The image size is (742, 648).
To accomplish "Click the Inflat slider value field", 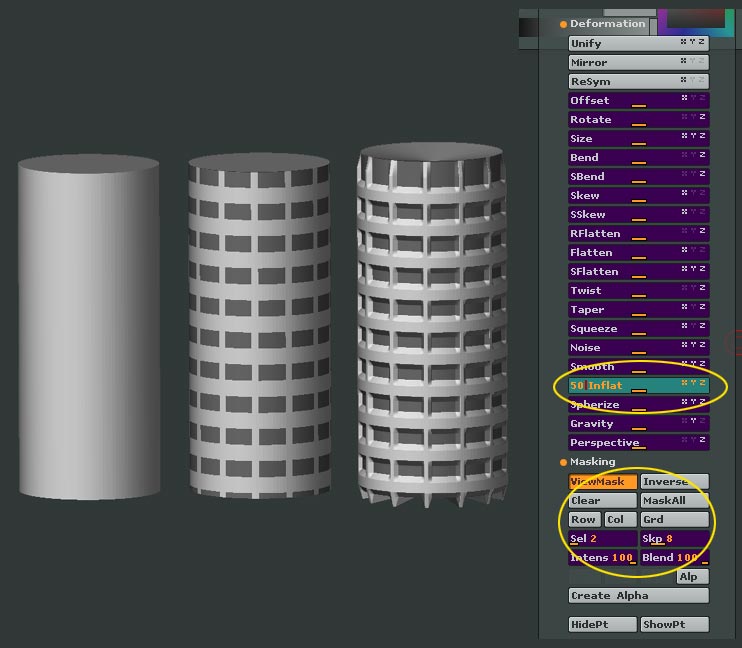I will tap(638, 385).
